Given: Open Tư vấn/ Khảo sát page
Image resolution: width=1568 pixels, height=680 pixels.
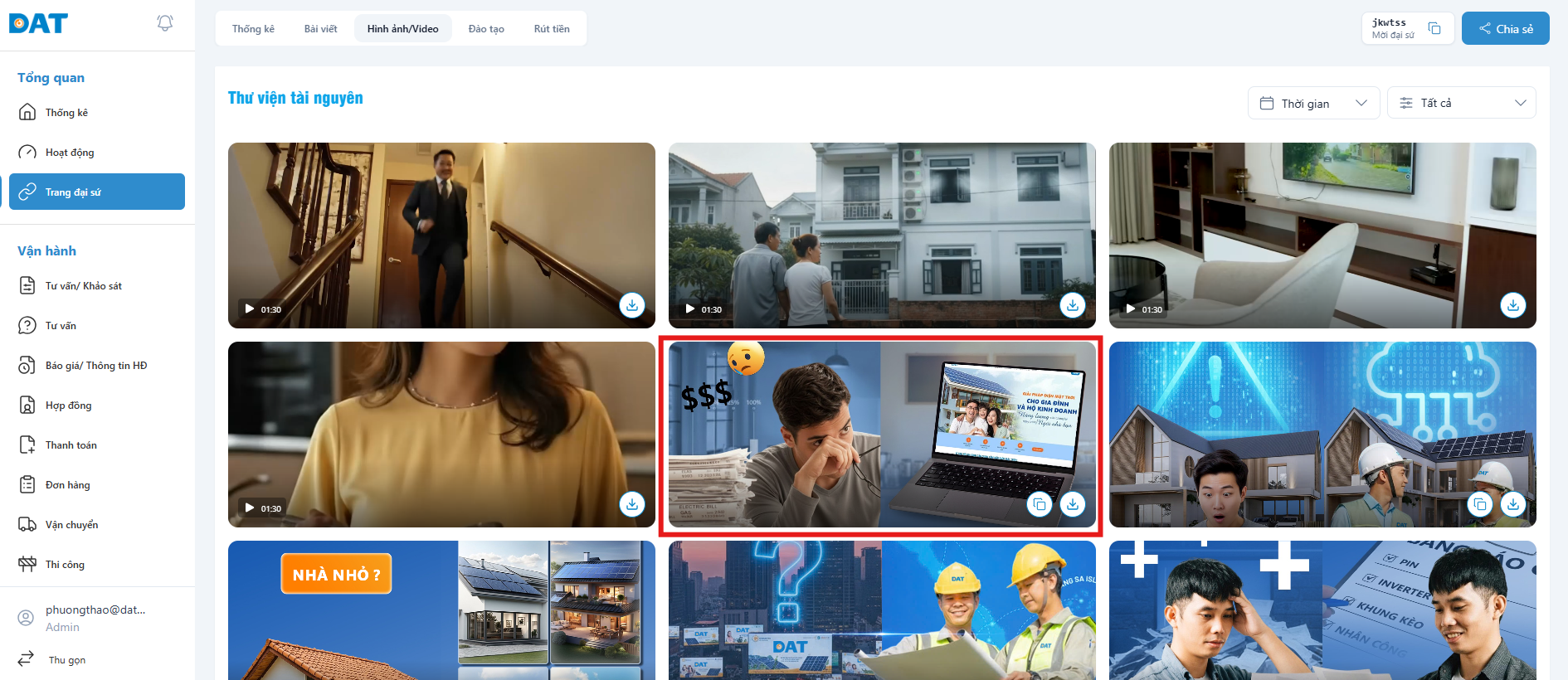Looking at the screenshot, I should 97,285.
